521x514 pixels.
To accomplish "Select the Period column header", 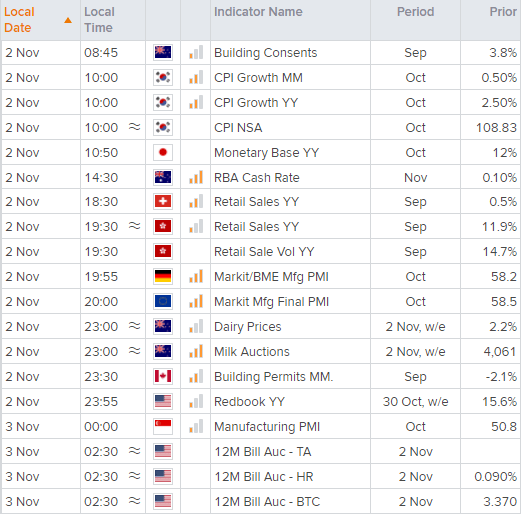I will click(415, 12).
